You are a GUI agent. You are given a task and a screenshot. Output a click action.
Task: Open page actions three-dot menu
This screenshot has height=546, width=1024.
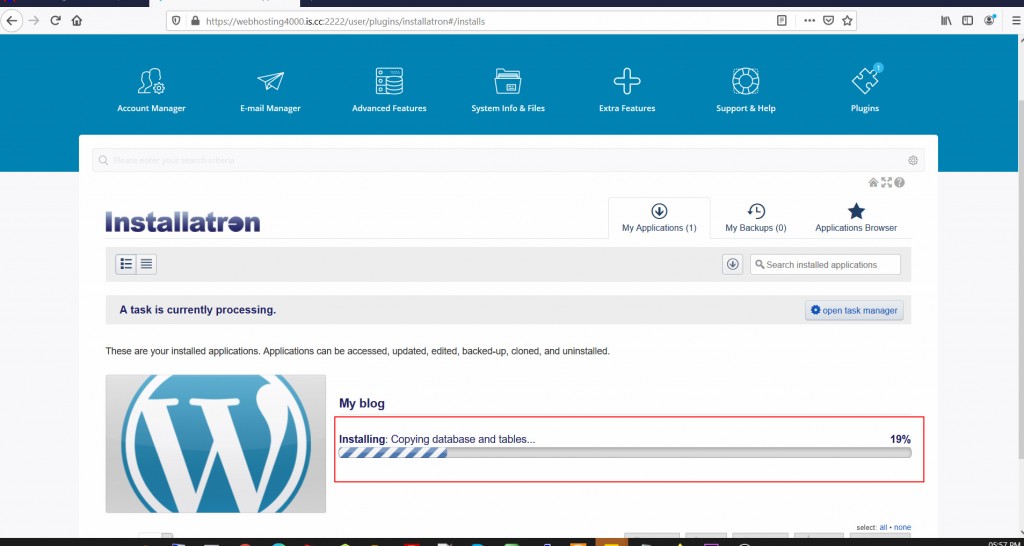click(810, 21)
